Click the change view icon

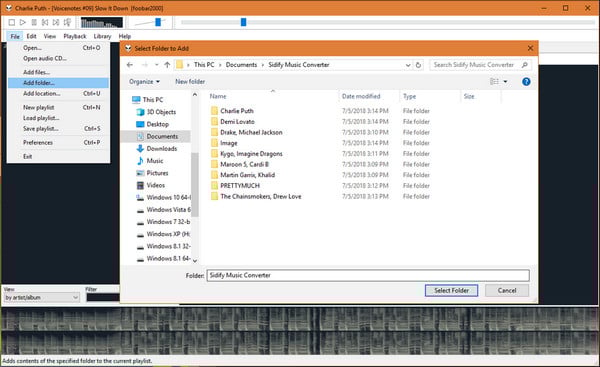(x=494, y=82)
